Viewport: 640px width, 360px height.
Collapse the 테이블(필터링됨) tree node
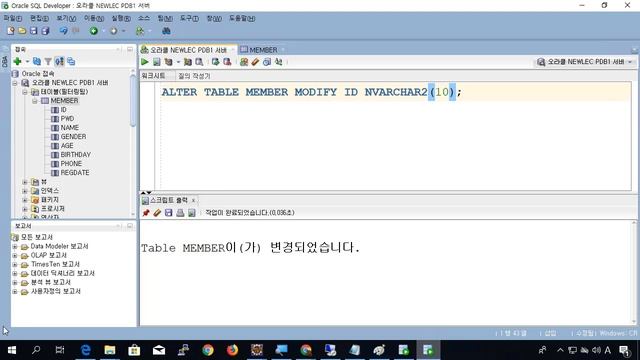(x=25, y=92)
